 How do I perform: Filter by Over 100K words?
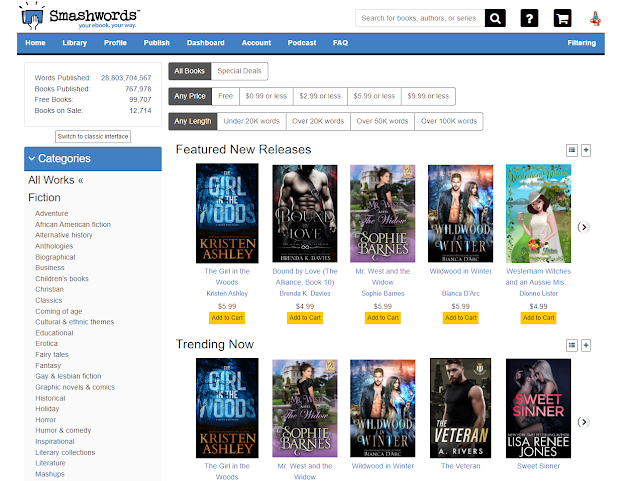point(449,121)
